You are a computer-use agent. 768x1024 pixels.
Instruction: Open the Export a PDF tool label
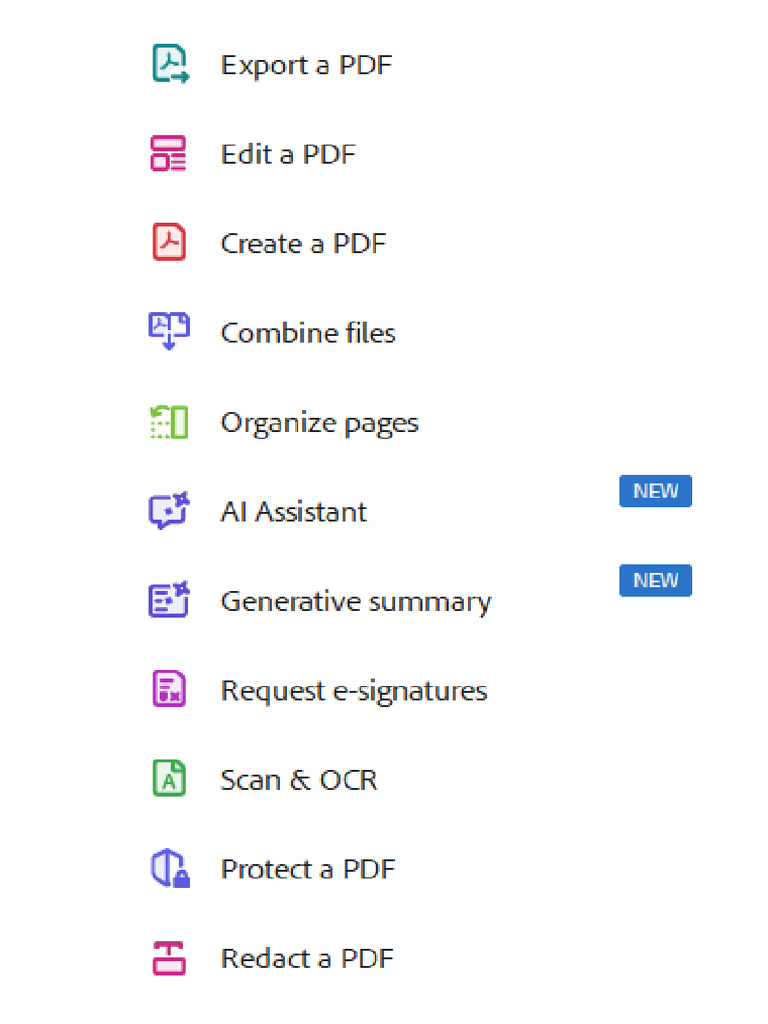pos(306,65)
